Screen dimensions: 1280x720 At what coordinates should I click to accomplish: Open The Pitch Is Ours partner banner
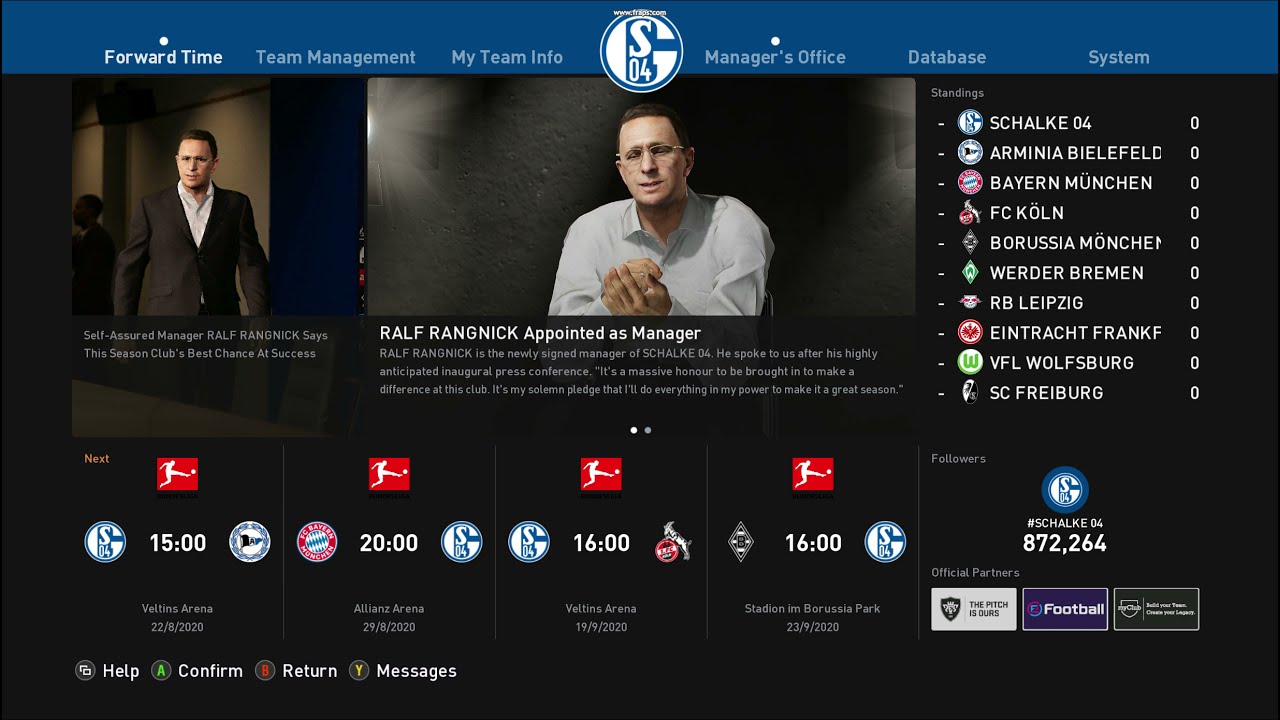click(x=974, y=609)
